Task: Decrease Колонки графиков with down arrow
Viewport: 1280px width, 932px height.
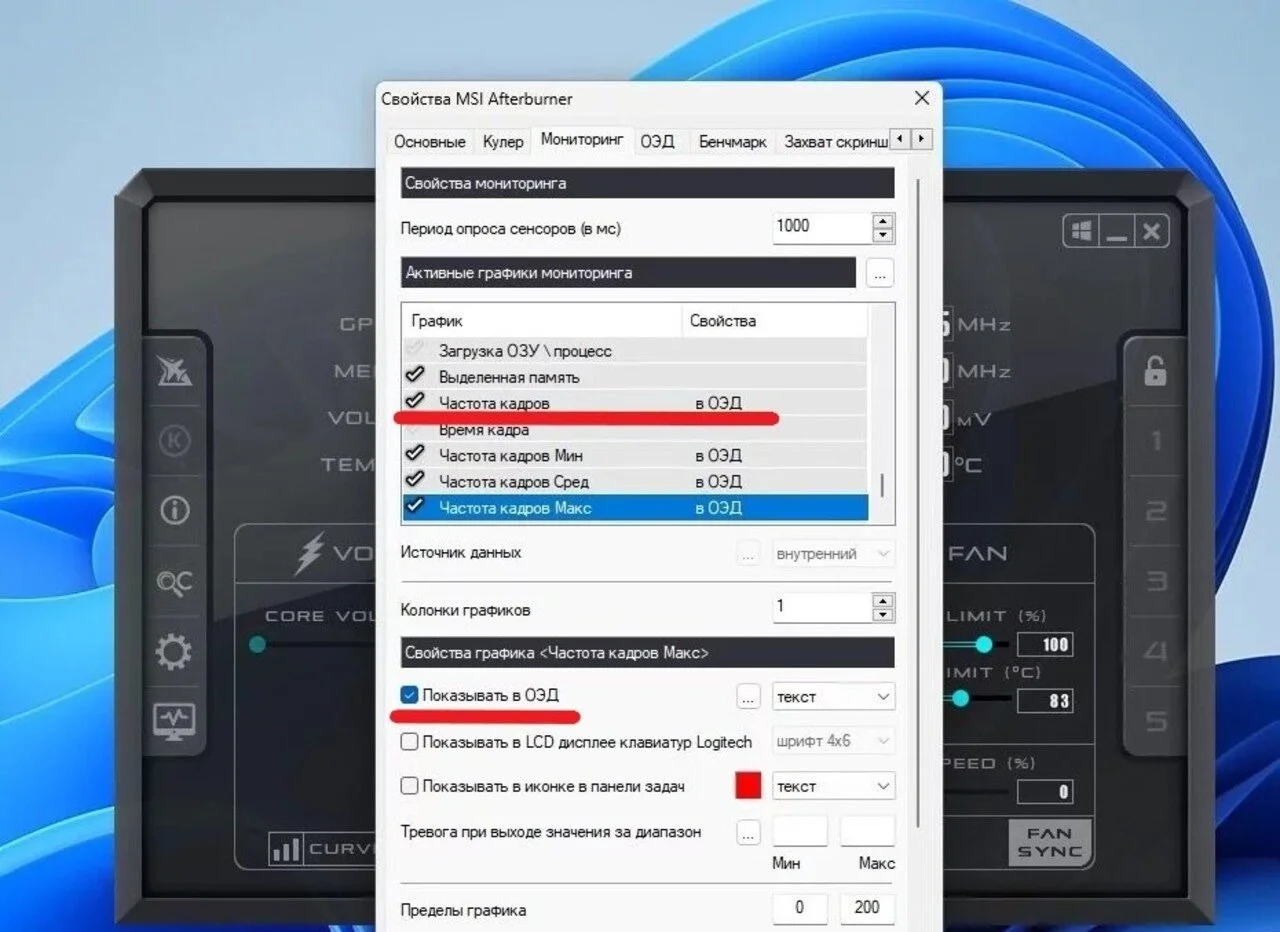Action: pyautogui.click(x=883, y=616)
